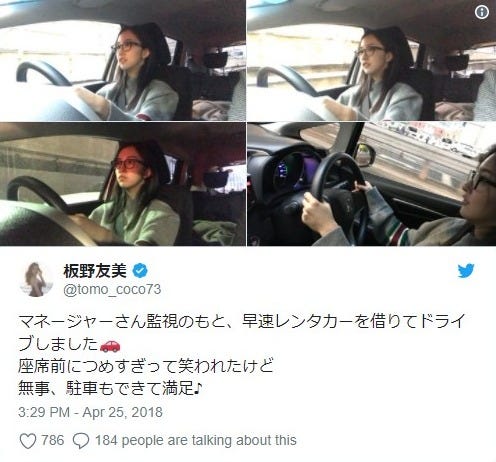Click the heart like icon

pos(28,441)
